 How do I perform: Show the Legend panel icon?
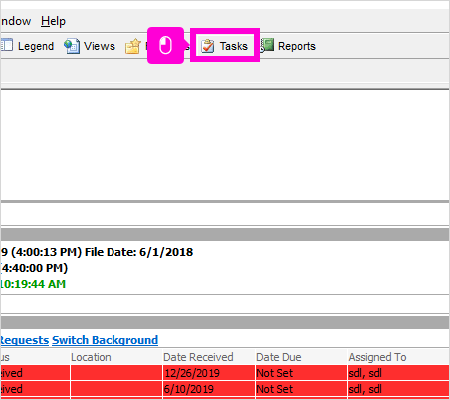[x=7, y=45]
